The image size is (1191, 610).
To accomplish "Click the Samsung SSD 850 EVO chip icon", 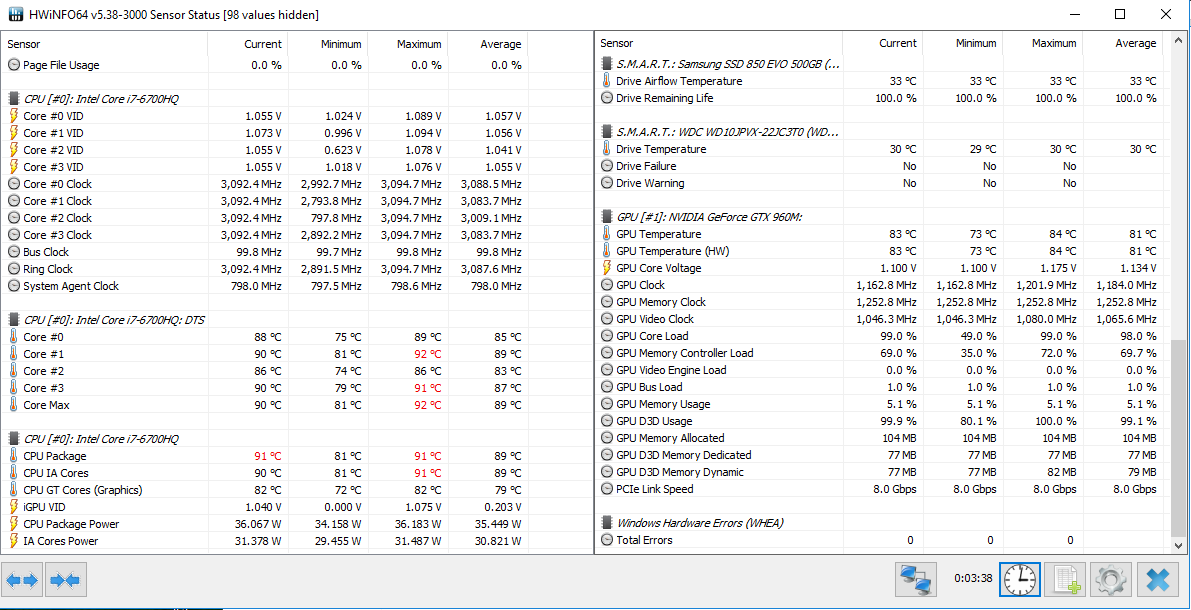I will pyautogui.click(x=606, y=64).
